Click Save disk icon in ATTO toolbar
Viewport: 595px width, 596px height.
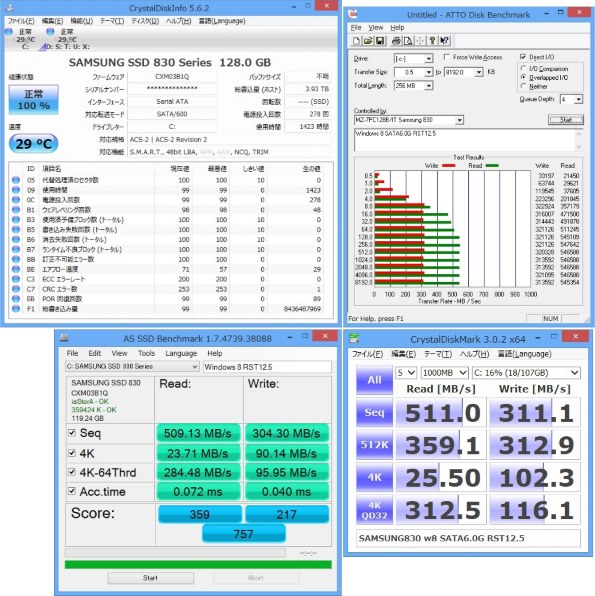click(380, 41)
